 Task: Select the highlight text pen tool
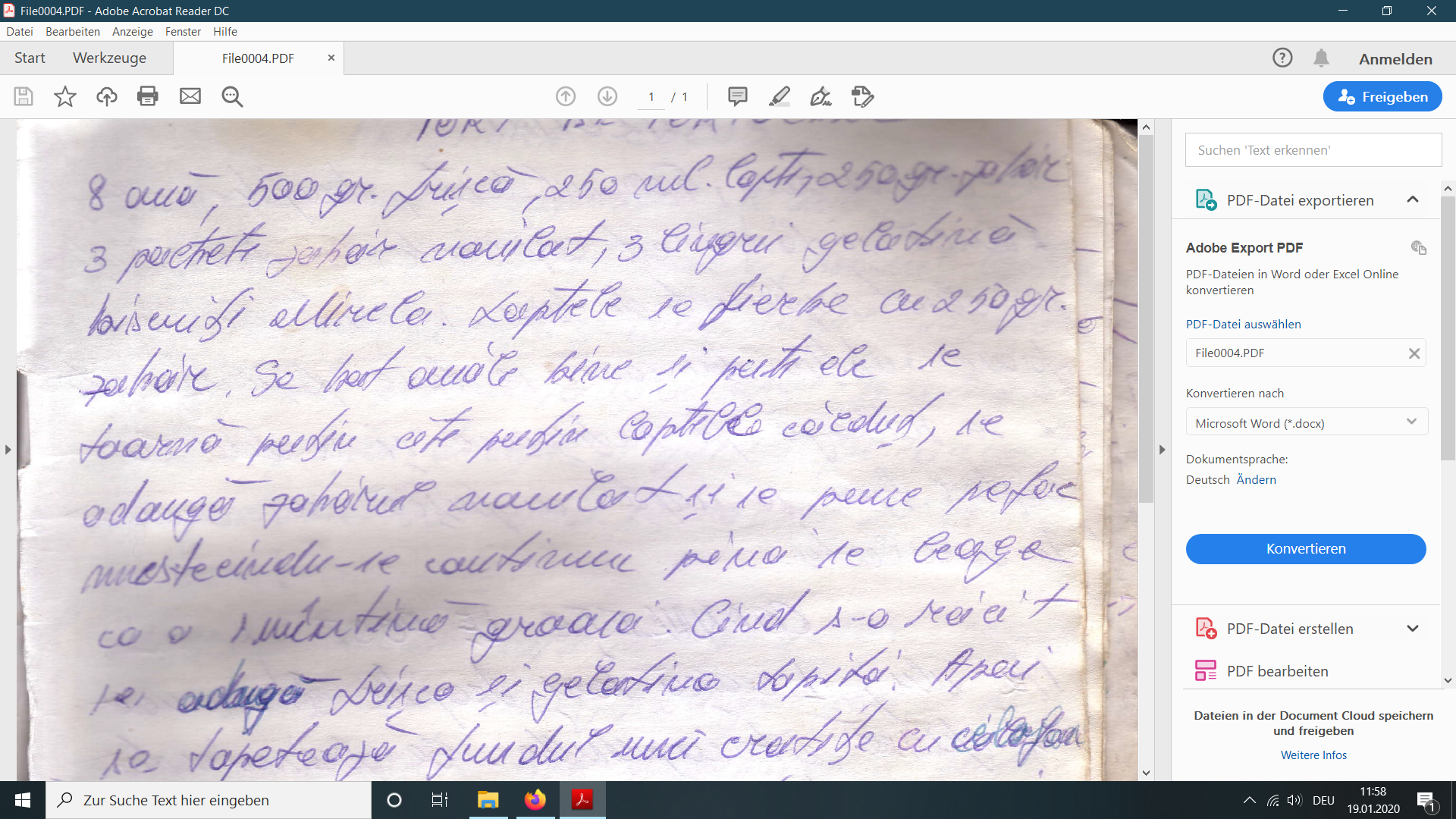(x=780, y=96)
